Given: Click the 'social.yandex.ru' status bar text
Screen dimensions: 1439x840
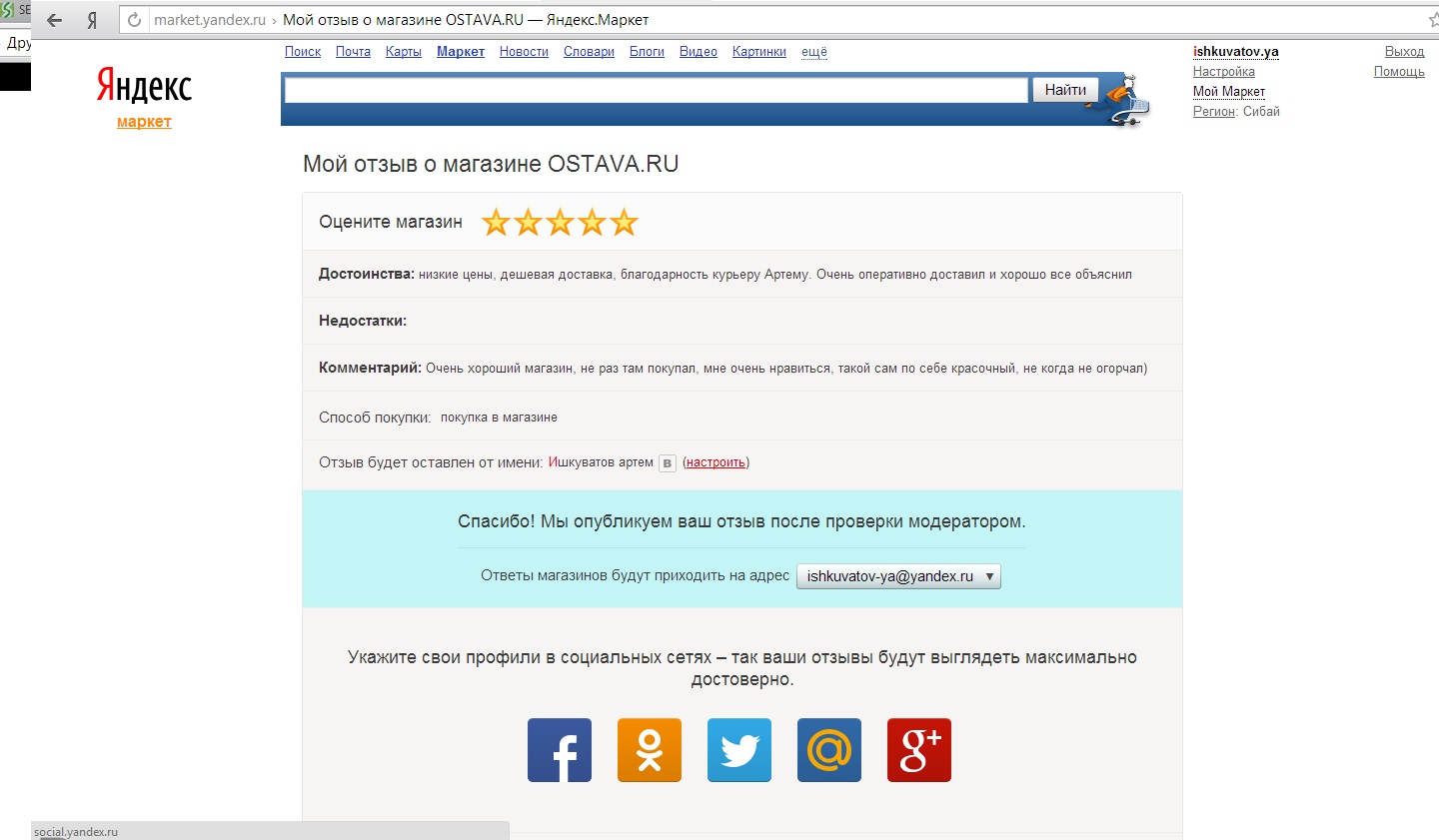Looking at the screenshot, I should pos(76,832).
